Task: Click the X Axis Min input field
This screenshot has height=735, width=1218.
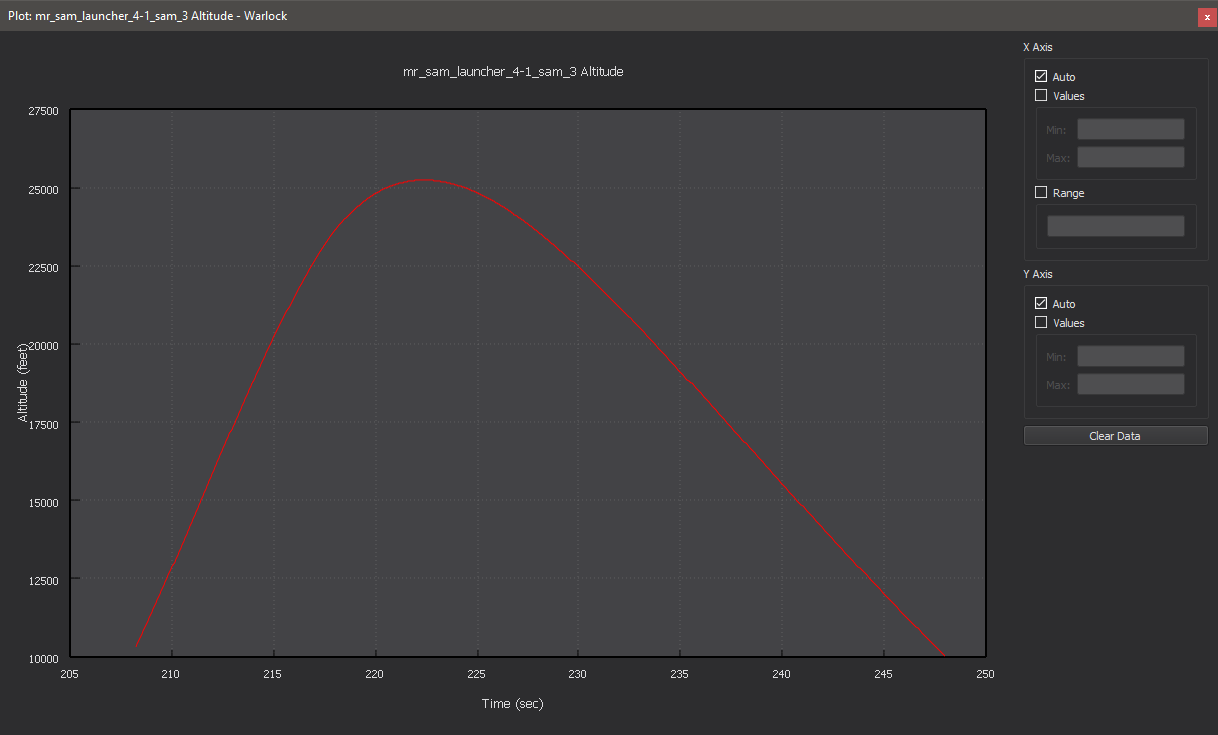Action: pyautogui.click(x=1131, y=129)
